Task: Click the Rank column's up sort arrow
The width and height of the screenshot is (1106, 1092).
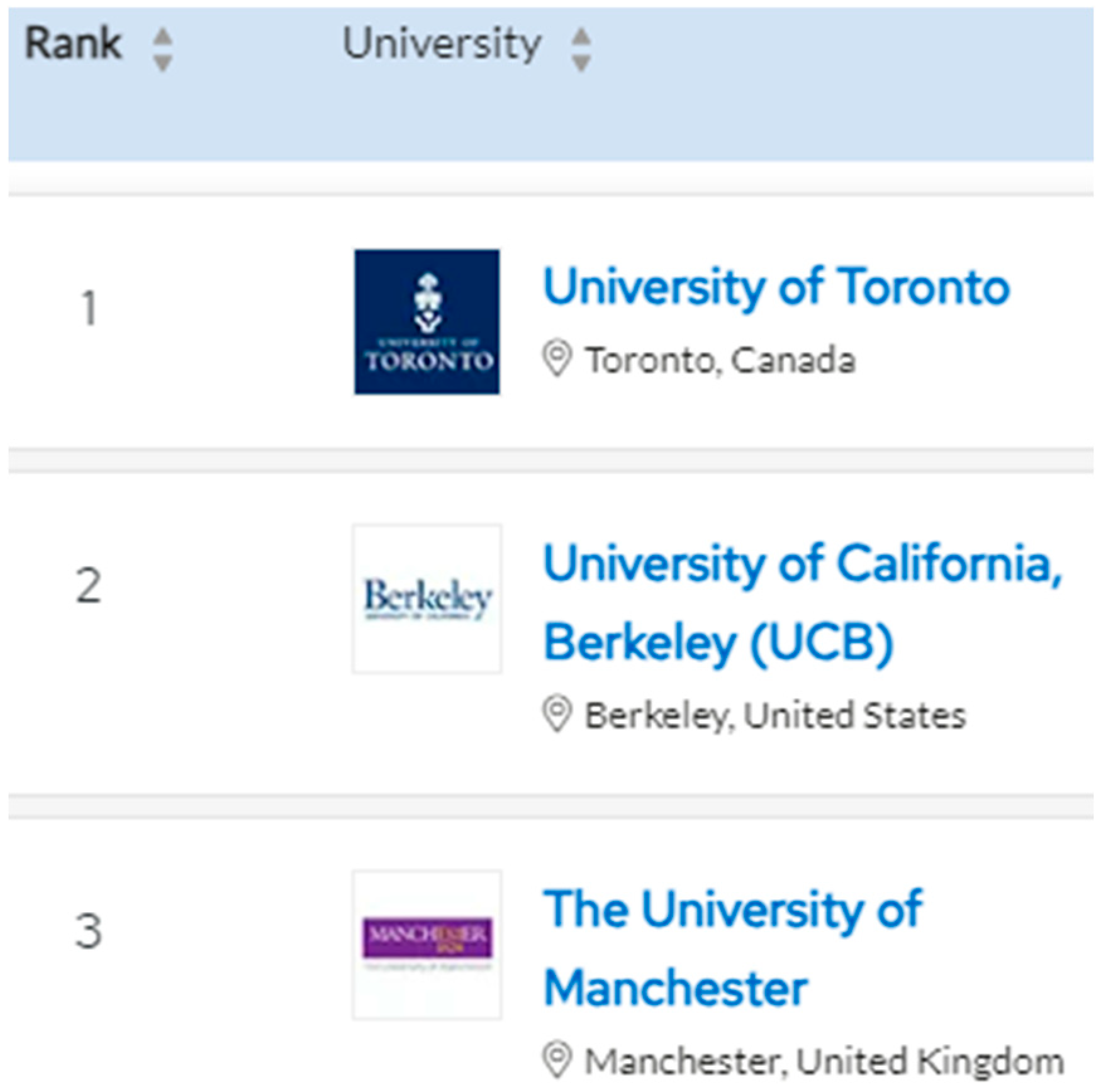Action: [163, 37]
